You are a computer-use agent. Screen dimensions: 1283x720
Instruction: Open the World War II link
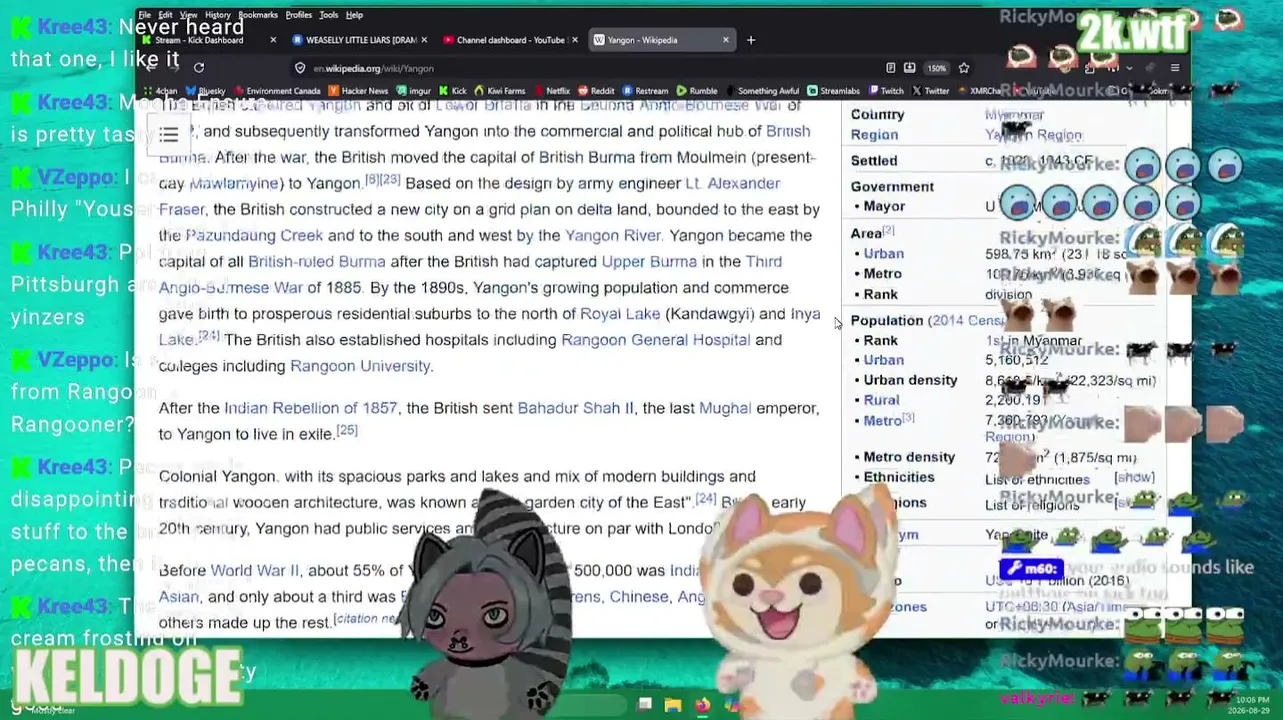pos(254,571)
